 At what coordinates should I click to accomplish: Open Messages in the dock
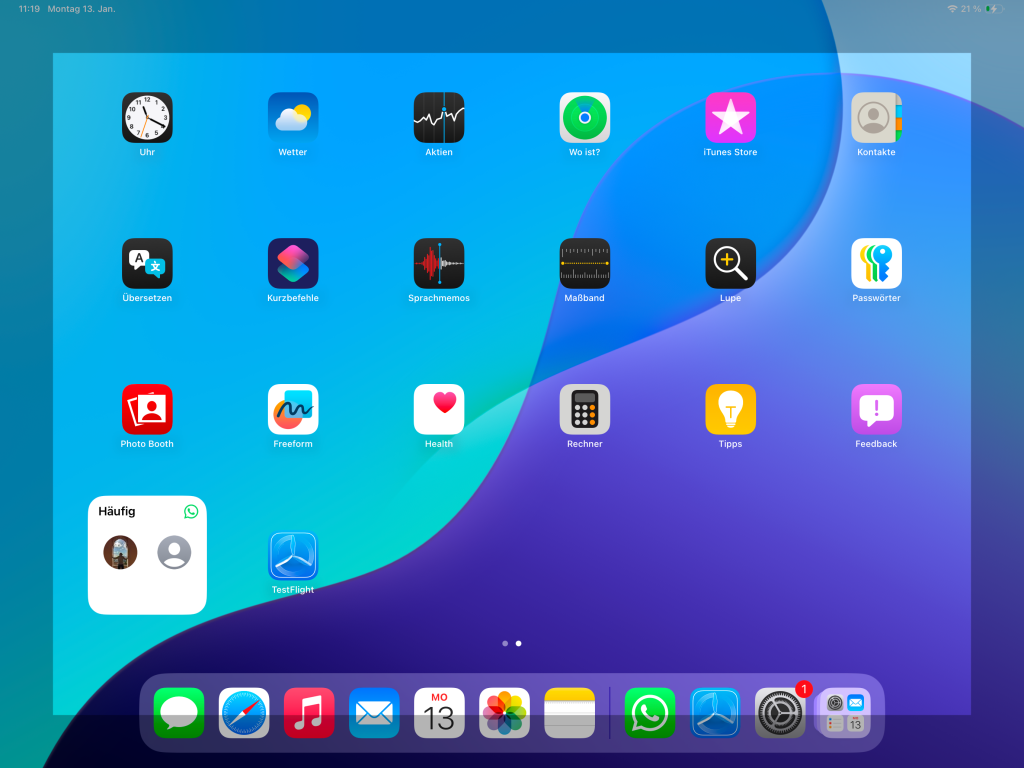(179, 713)
